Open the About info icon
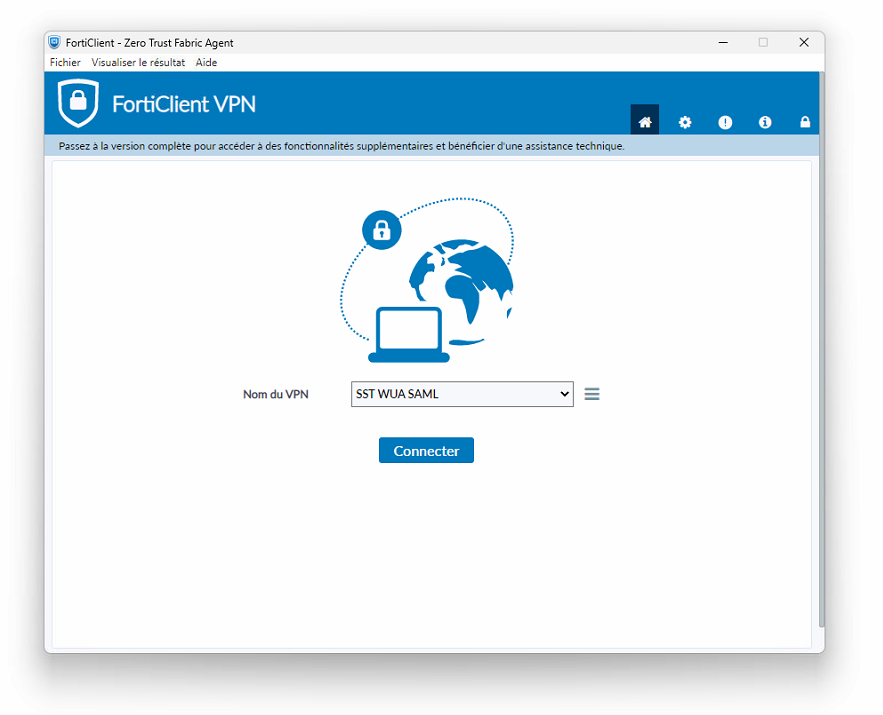883x715 pixels. pyautogui.click(x=765, y=121)
